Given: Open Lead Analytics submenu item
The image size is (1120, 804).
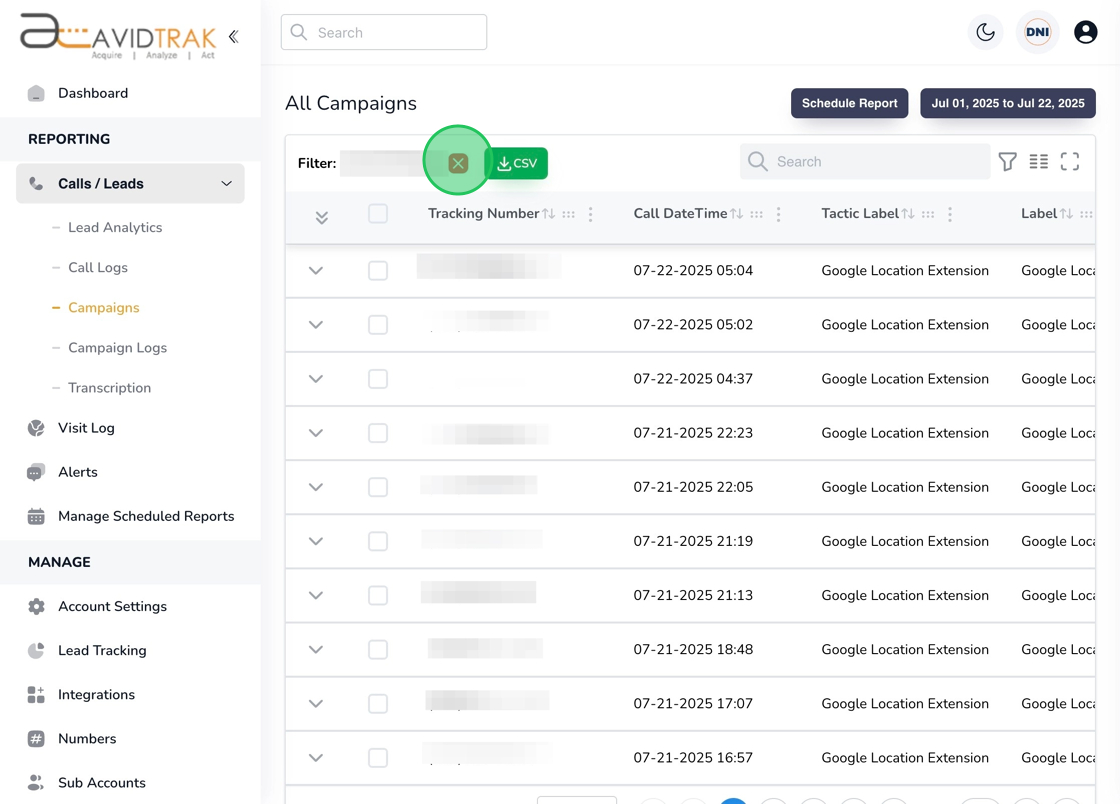Looking at the screenshot, I should (115, 228).
